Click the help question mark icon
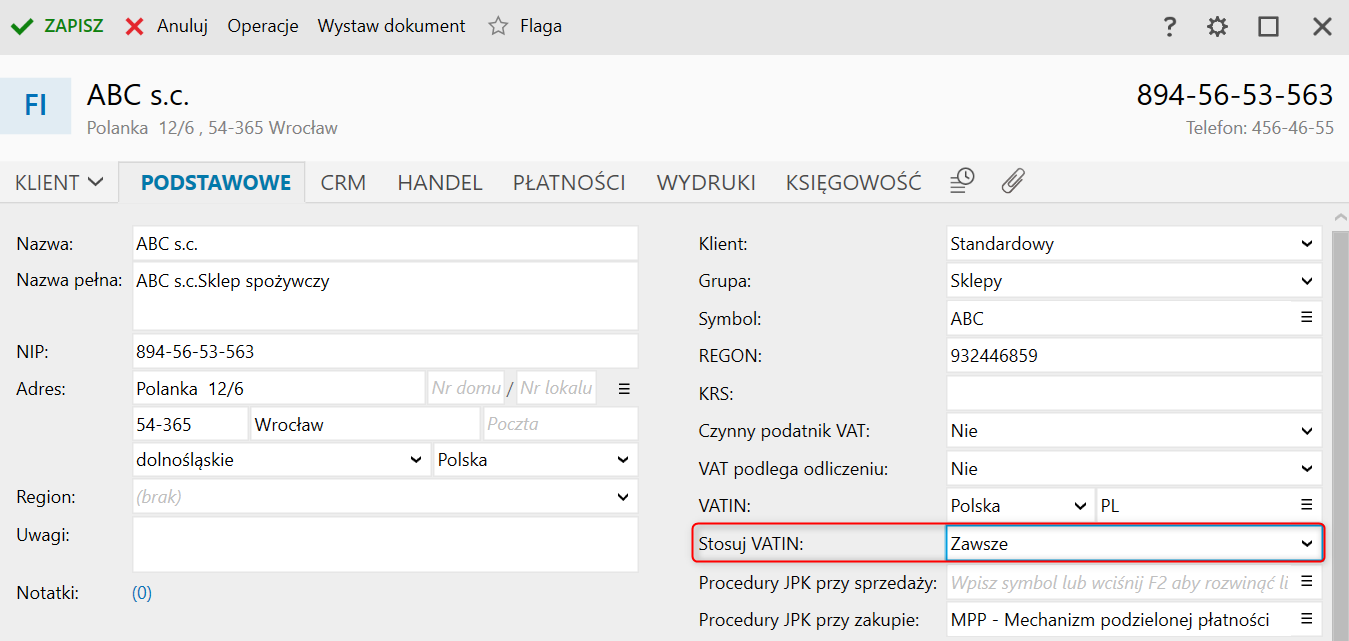Image resolution: width=1349 pixels, height=641 pixels. point(1169,27)
